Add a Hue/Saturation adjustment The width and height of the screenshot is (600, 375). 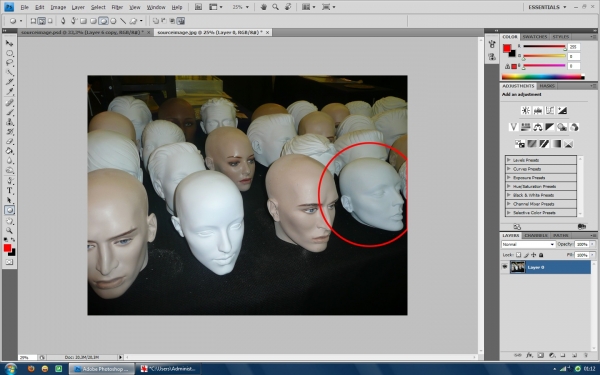point(525,127)
